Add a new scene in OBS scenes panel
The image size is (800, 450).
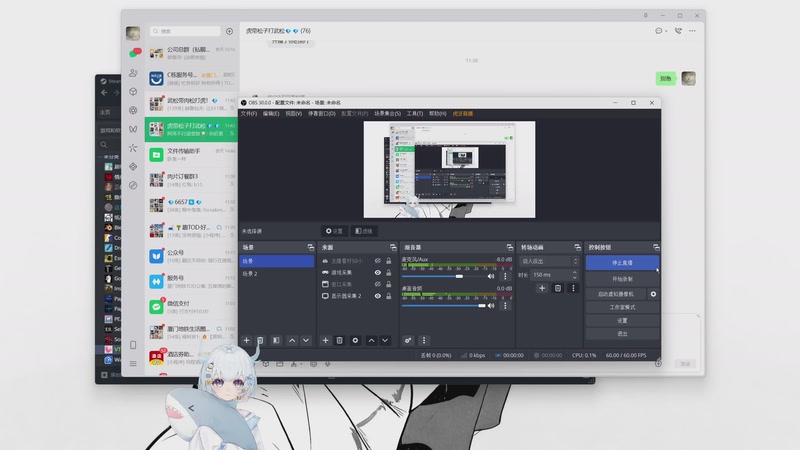click(246, 340)
